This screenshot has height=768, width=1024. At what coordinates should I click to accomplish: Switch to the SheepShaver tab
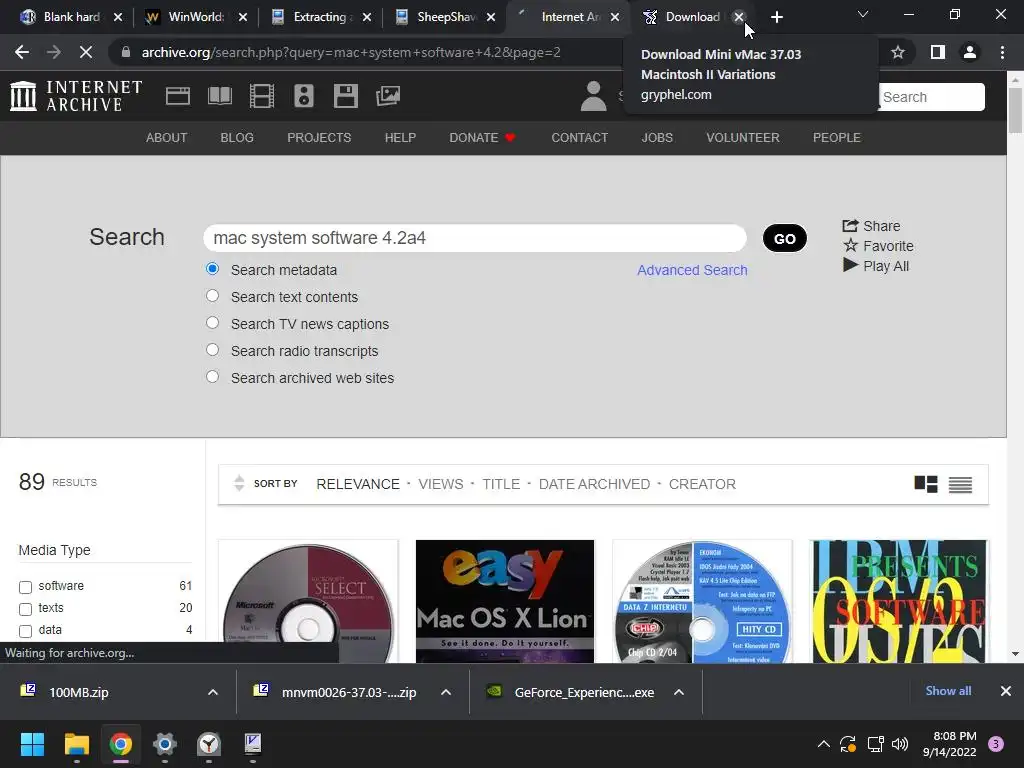[445, 17]
